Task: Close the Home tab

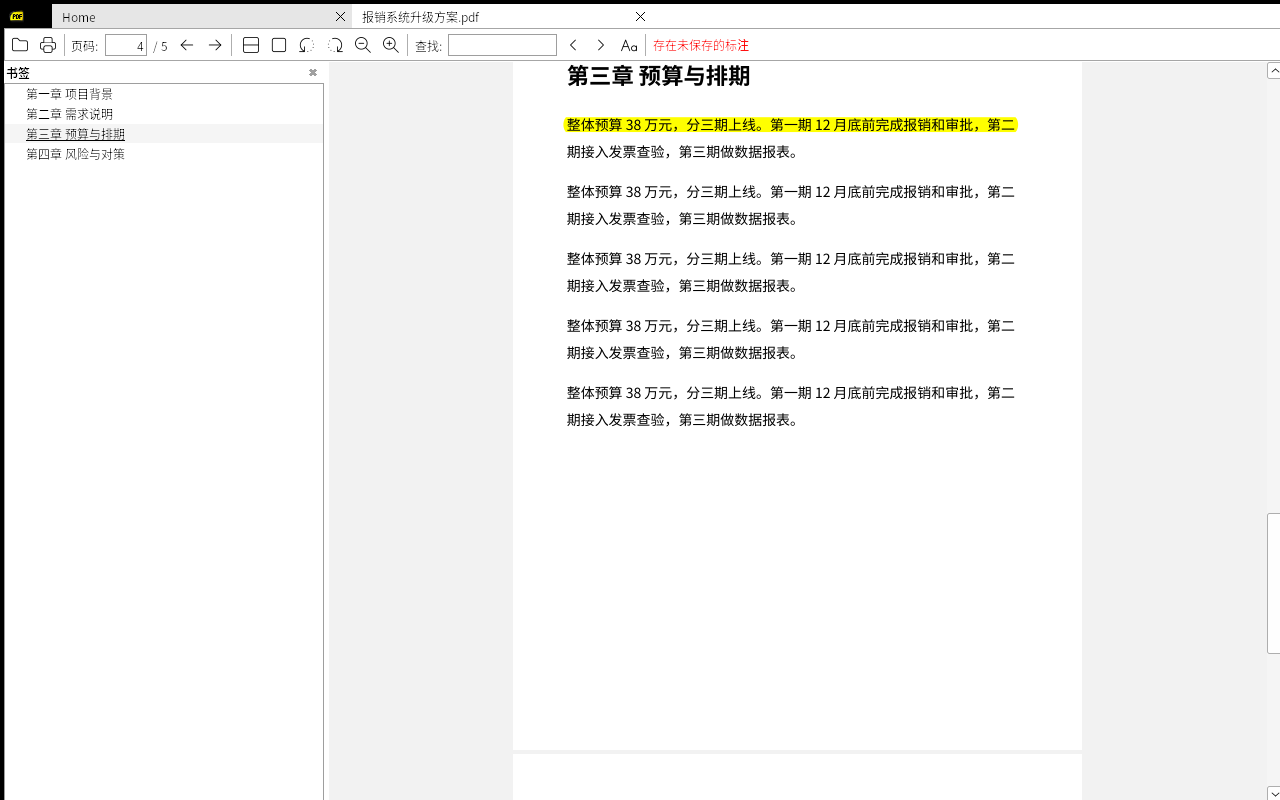Action: pos(340,16)
